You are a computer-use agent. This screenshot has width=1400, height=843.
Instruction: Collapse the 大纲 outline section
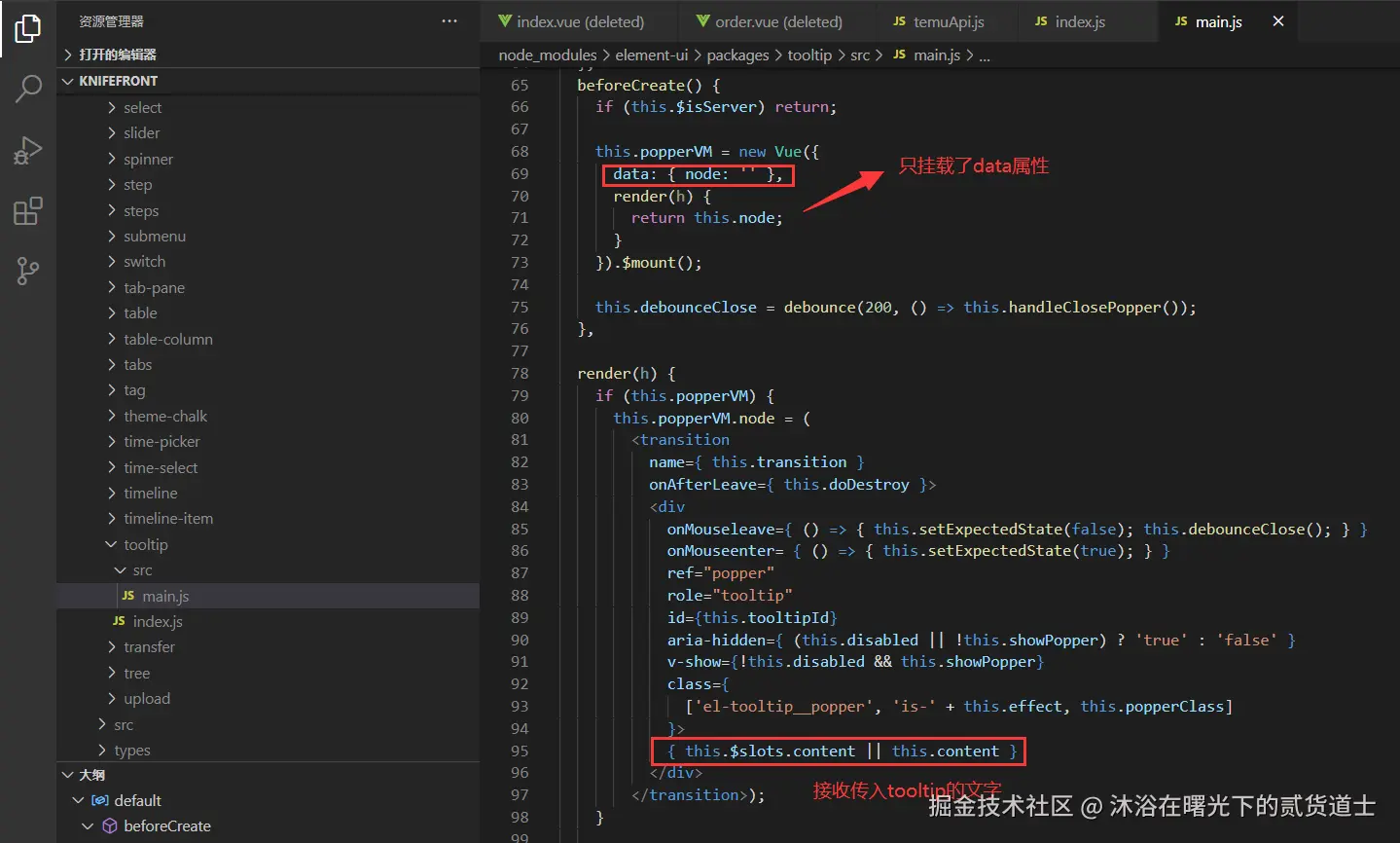(268, 775)
